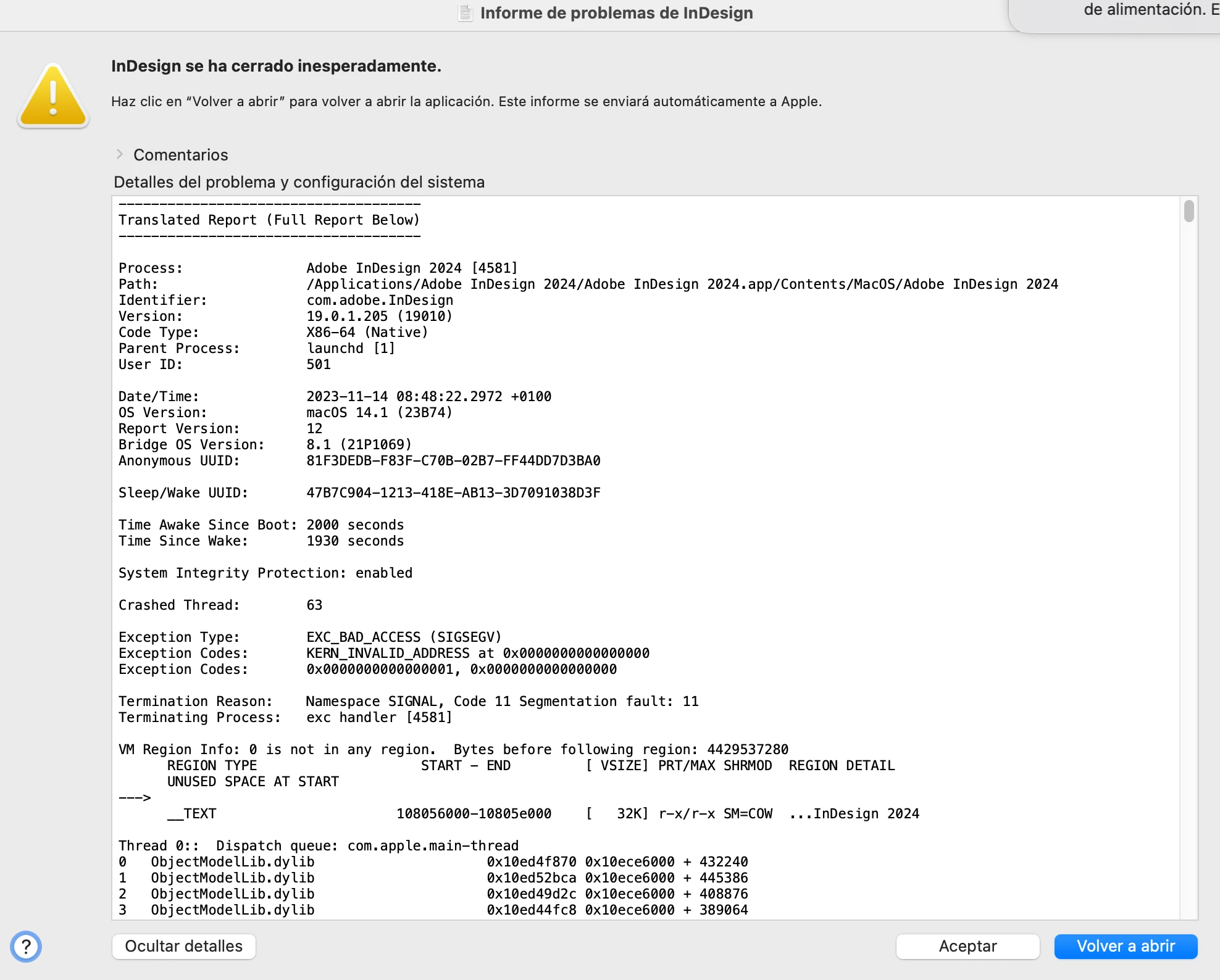Click the blue help question mark button
1220x980 pixels.
(x=26, y=946)
